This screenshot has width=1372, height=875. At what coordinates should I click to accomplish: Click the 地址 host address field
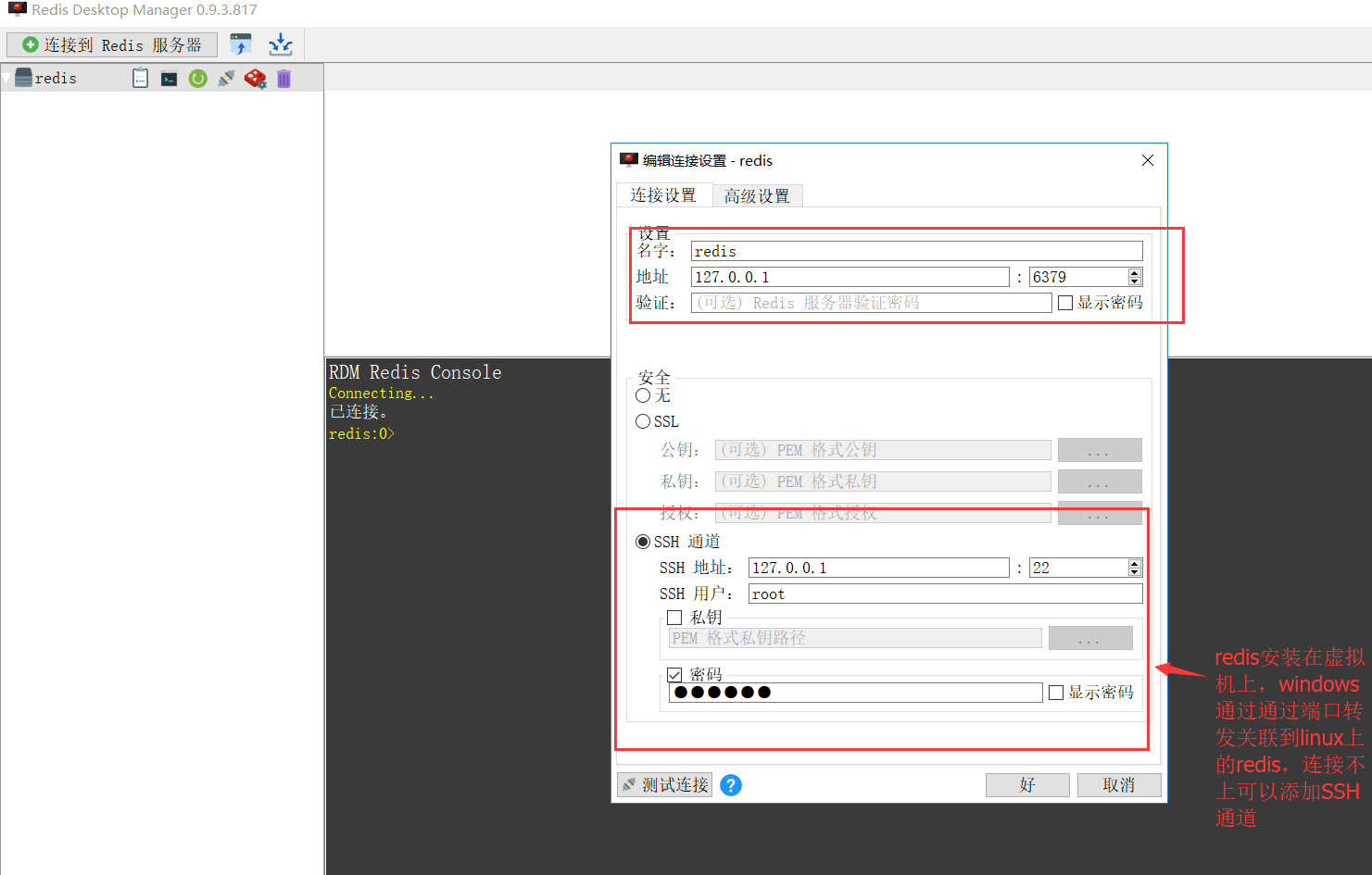(x=850, y=277)
